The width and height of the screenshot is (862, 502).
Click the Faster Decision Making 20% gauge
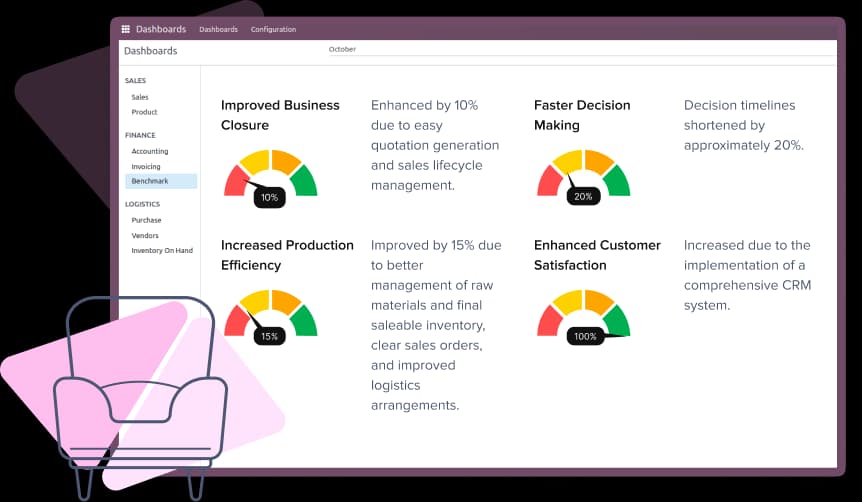point(584,178)
